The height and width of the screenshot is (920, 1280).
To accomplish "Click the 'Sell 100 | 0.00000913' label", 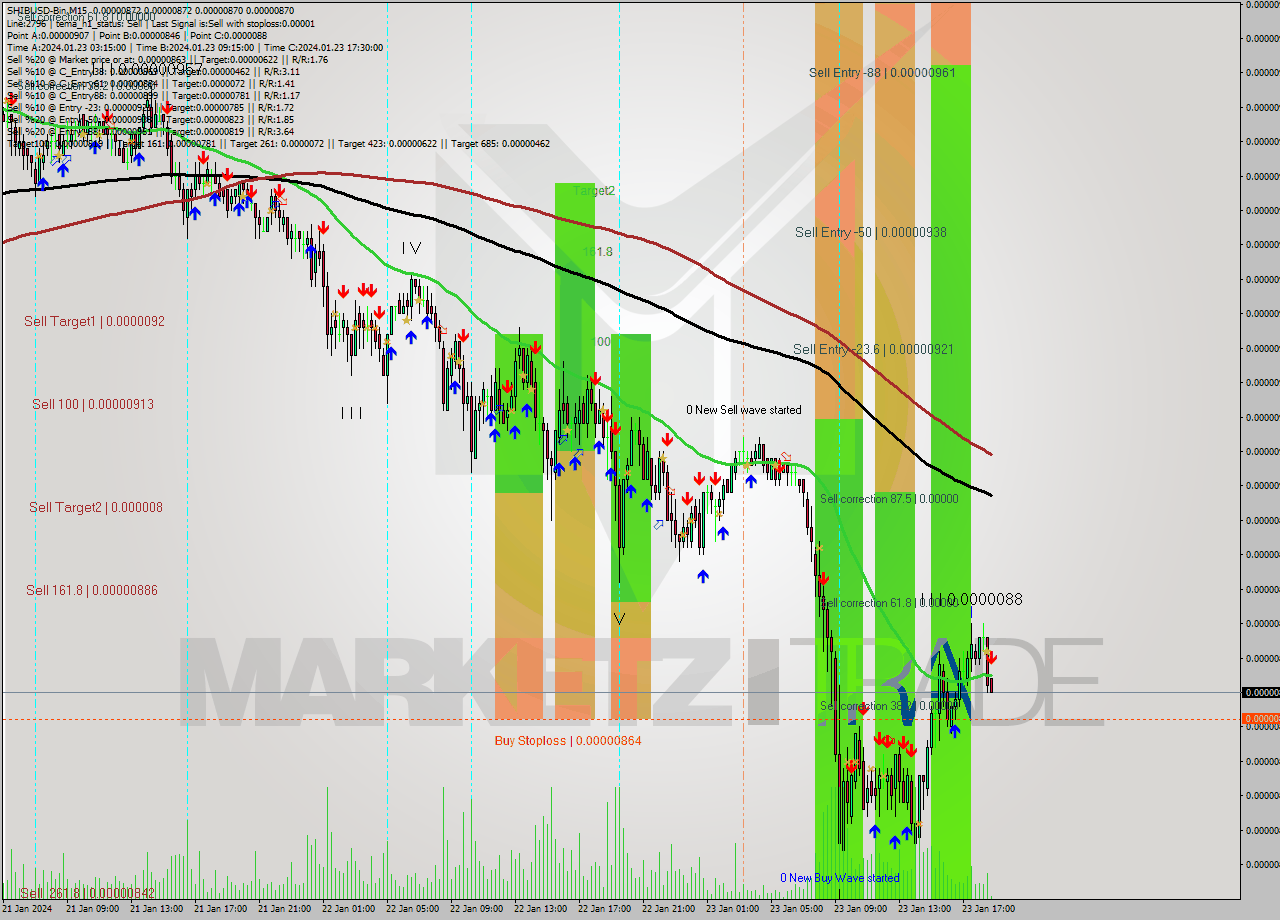I will tap(93, 404).
